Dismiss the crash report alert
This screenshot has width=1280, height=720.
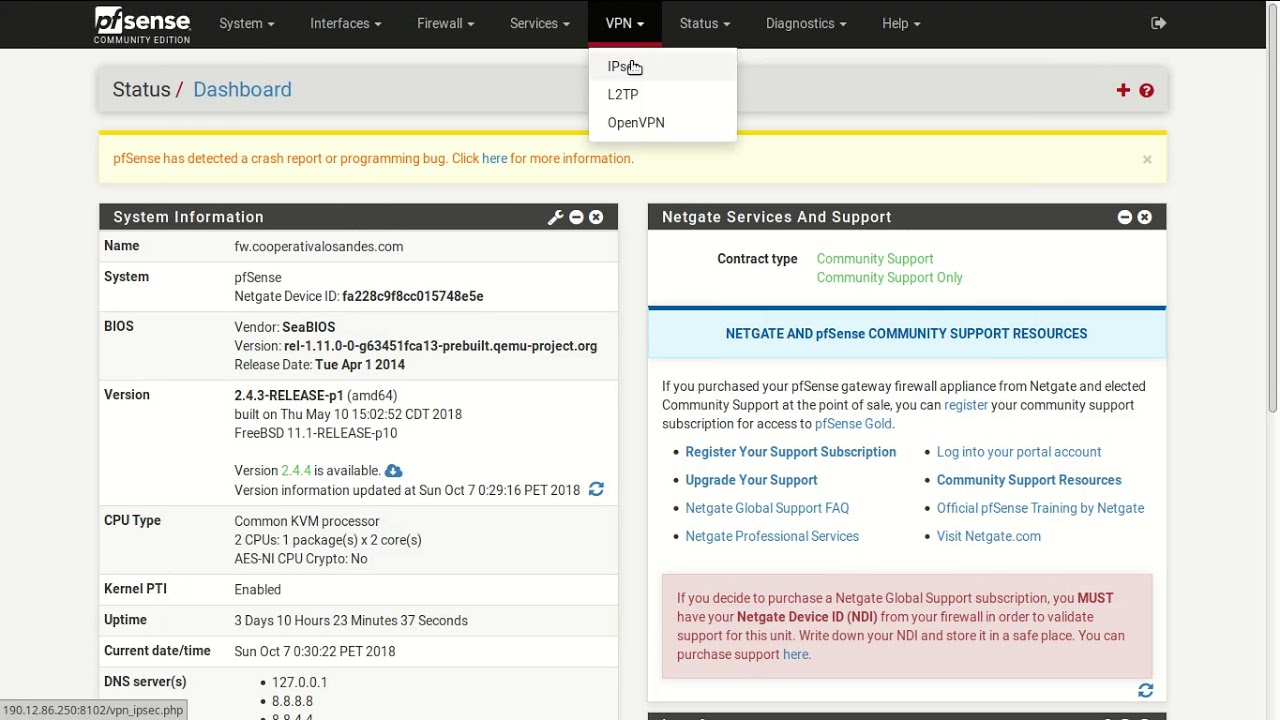pos(1147,159)
